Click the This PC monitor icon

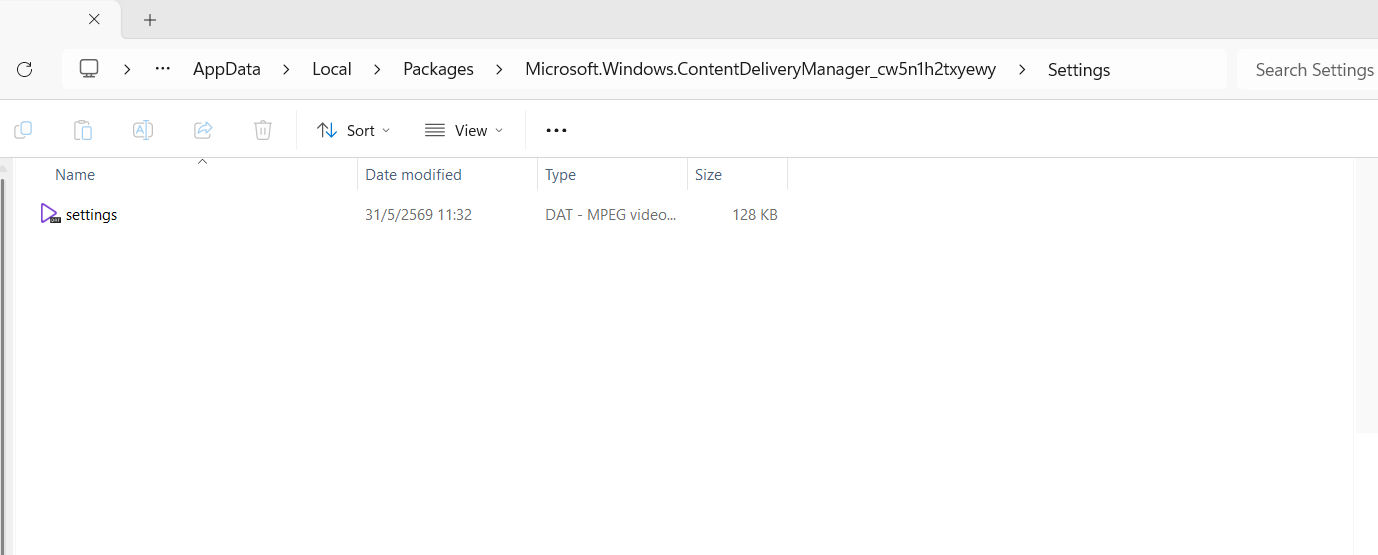pyautogui.click(x=89, y=69)
